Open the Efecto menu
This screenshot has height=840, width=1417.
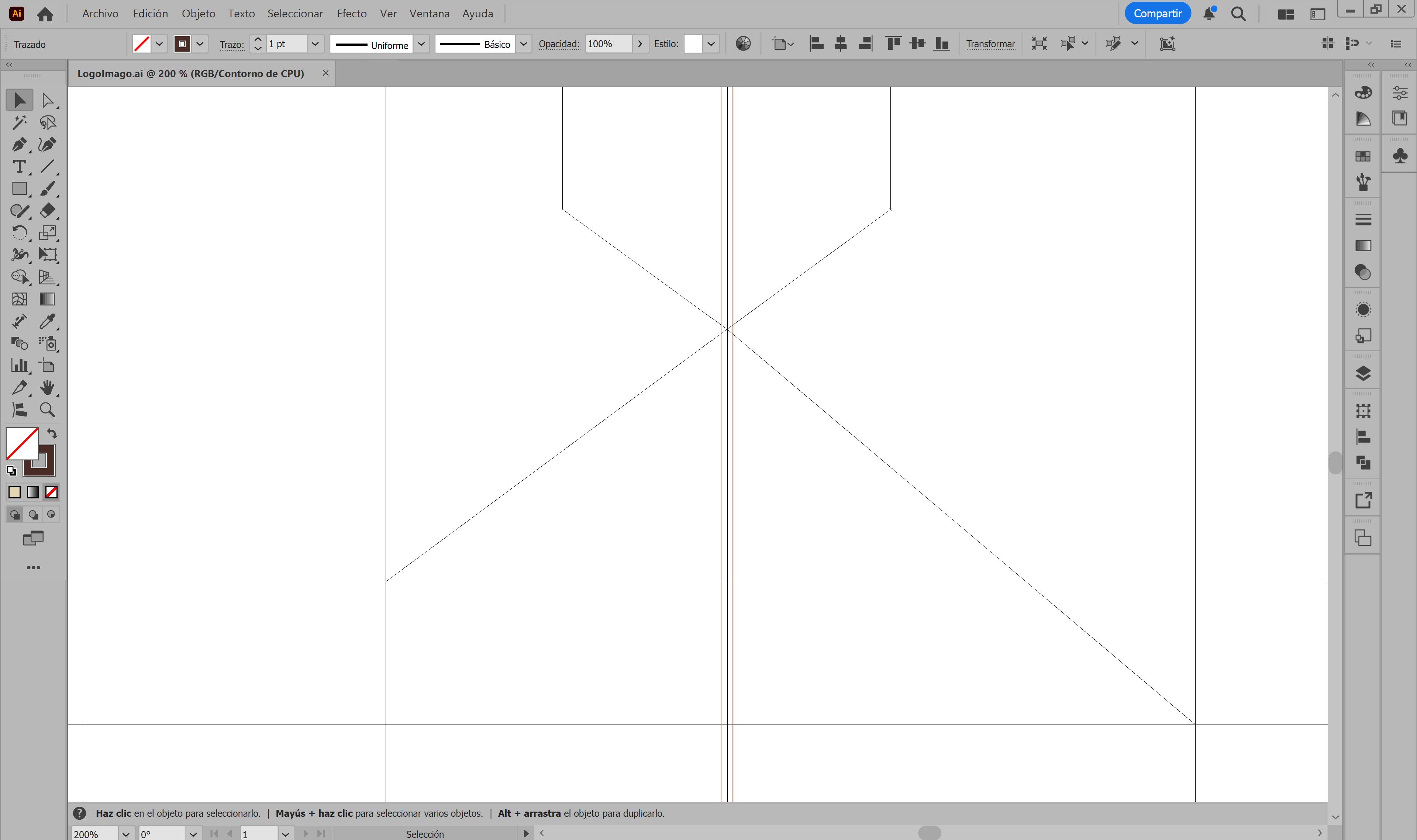coord(352,14)
